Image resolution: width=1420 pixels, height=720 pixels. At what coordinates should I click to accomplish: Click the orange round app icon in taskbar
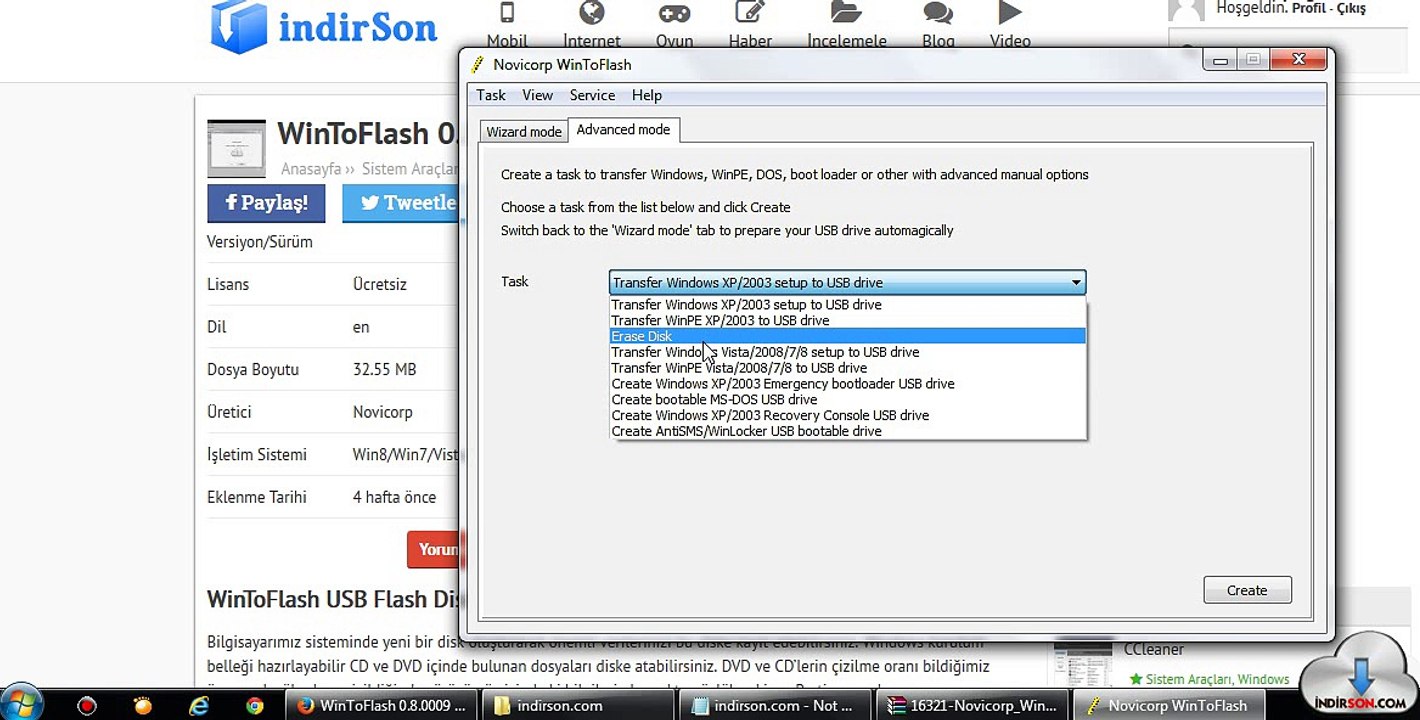tap(143, 705)
